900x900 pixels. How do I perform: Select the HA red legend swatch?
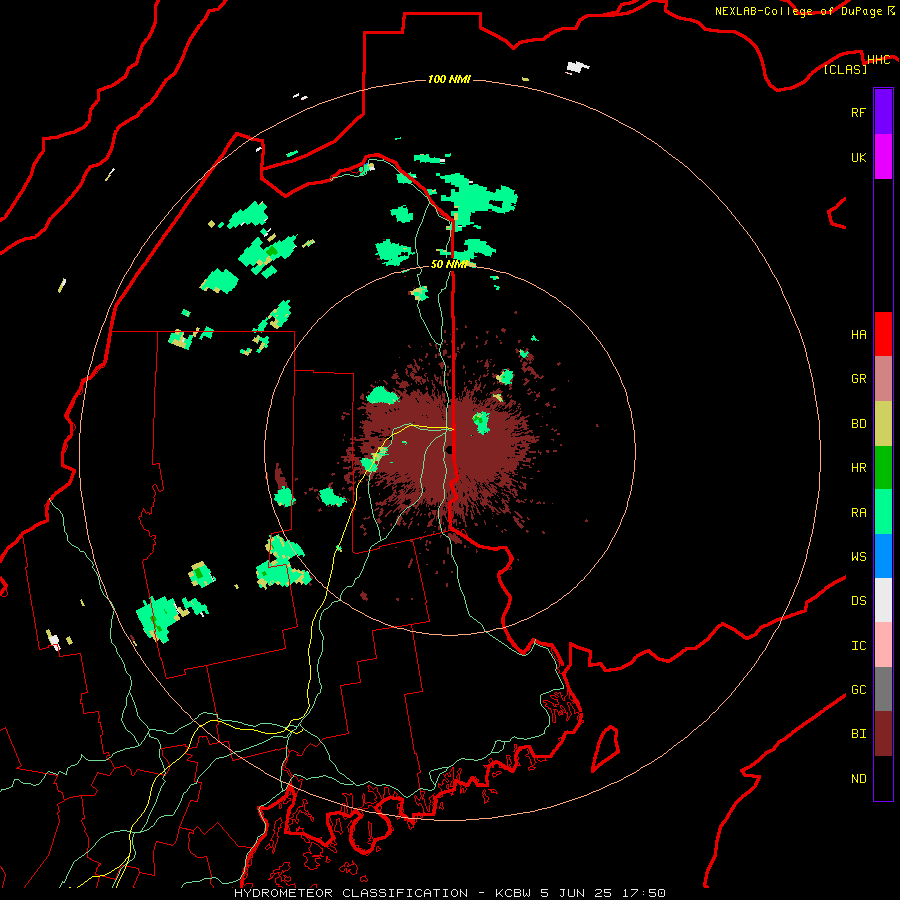tap(883, 334)
